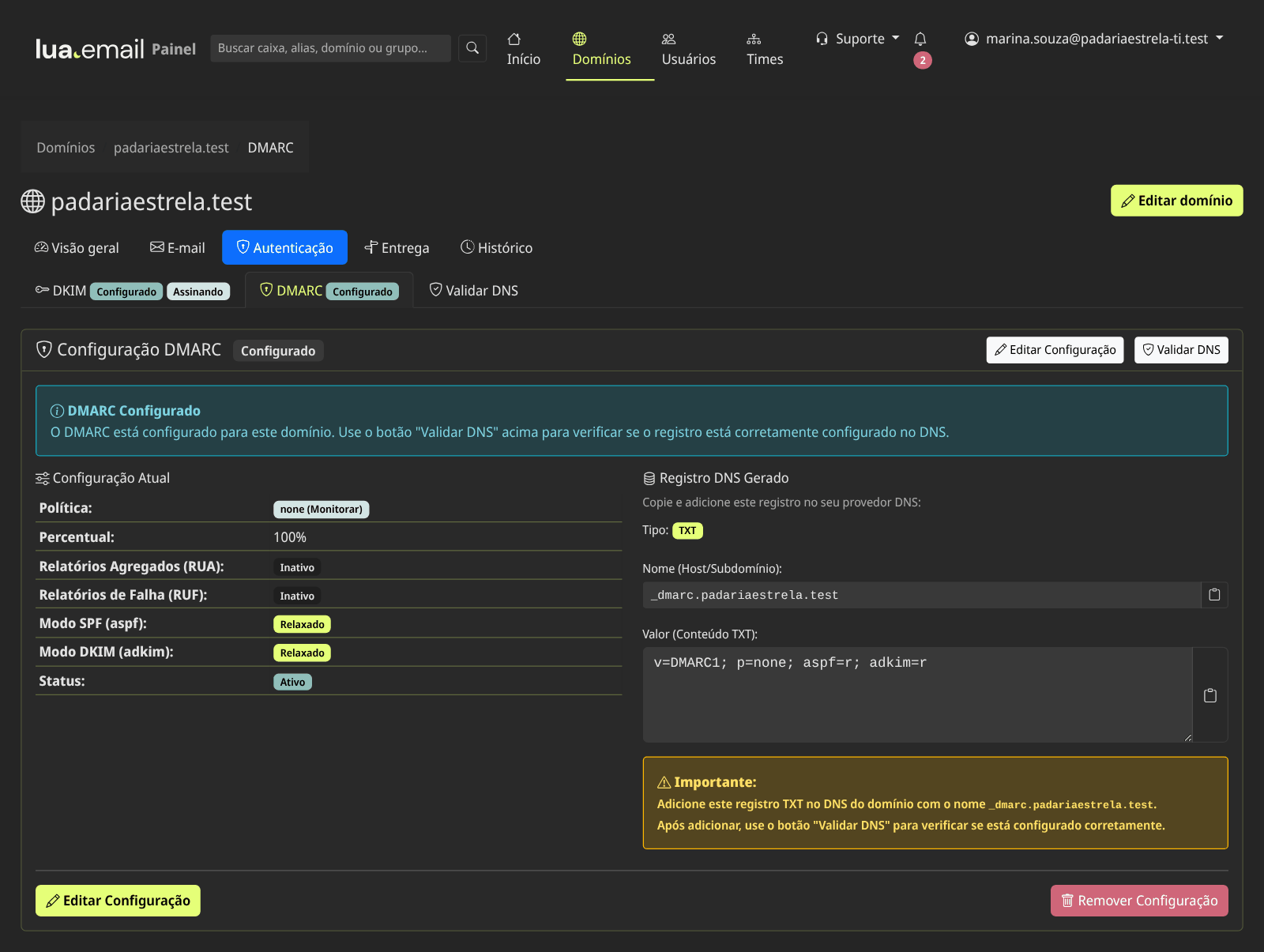Click the TXT value textarea
The height and width of the screenshot is (952, 1264).
pyautogui.click(x=917, y=695)
